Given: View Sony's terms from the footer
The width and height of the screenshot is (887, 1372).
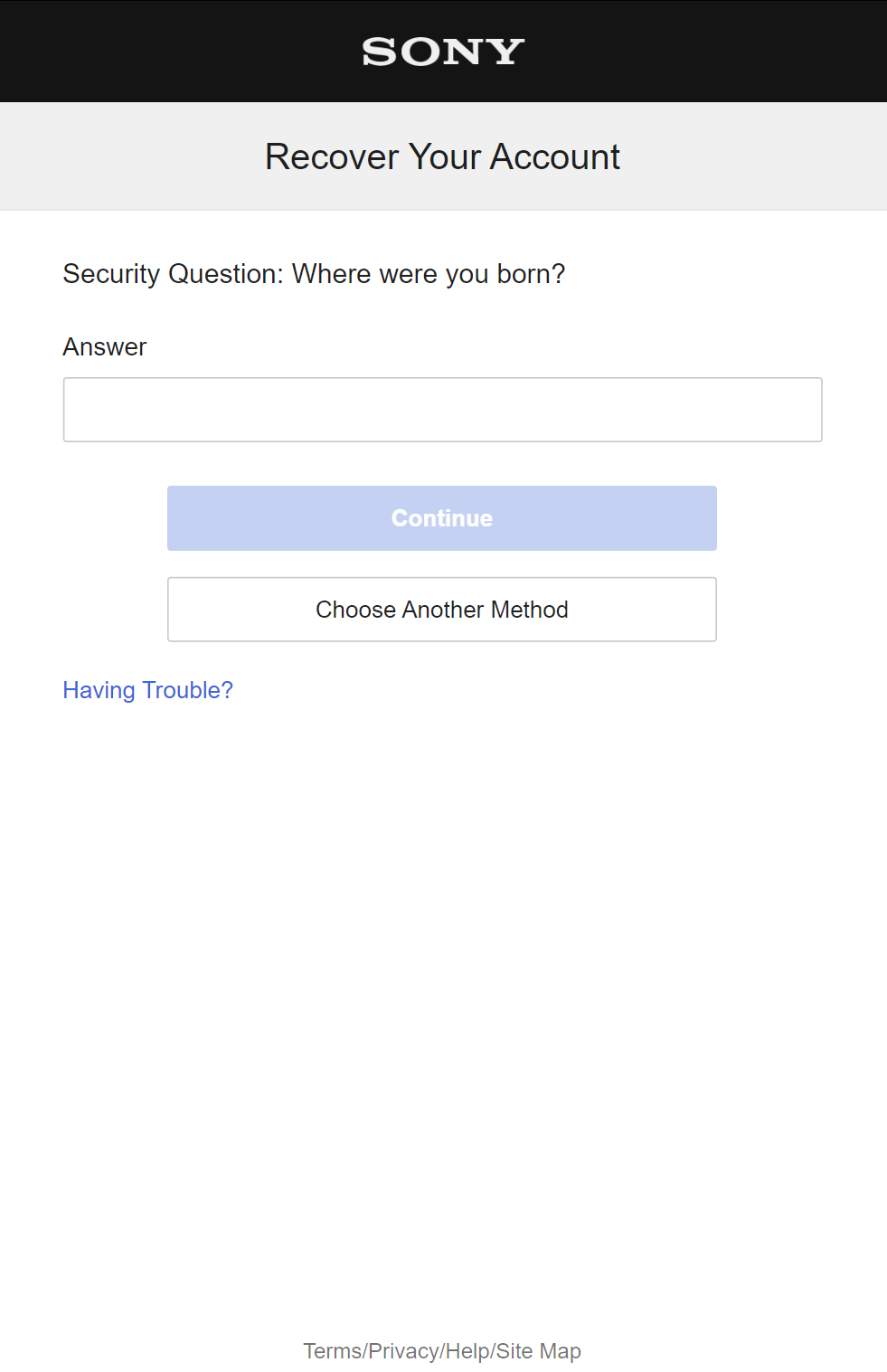Looking at the screenshot, I should (332, 1351).
